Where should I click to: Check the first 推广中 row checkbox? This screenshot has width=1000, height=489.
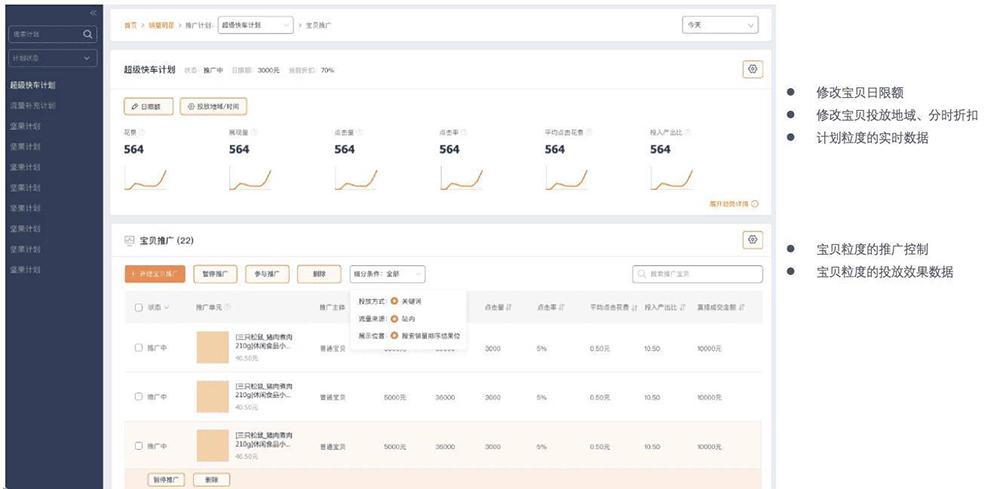tap(138, 347)
